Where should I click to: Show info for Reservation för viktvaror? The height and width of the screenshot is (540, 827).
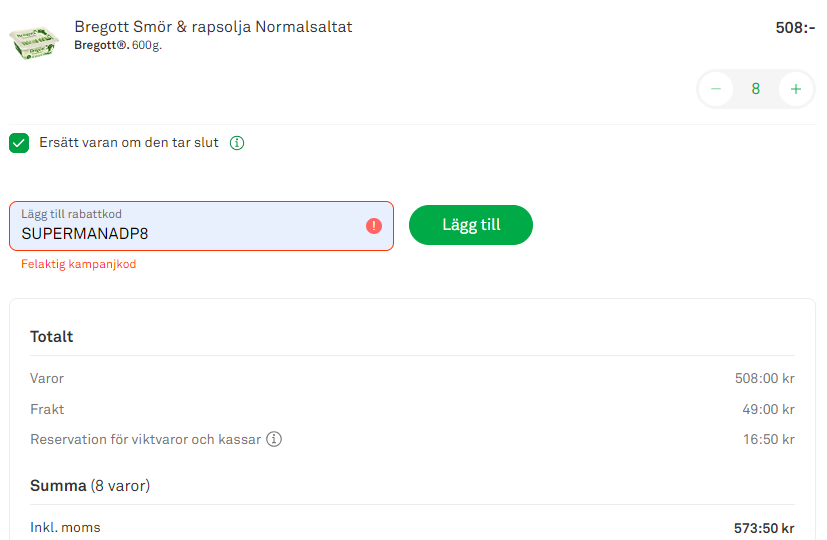[x=274, y=439]
